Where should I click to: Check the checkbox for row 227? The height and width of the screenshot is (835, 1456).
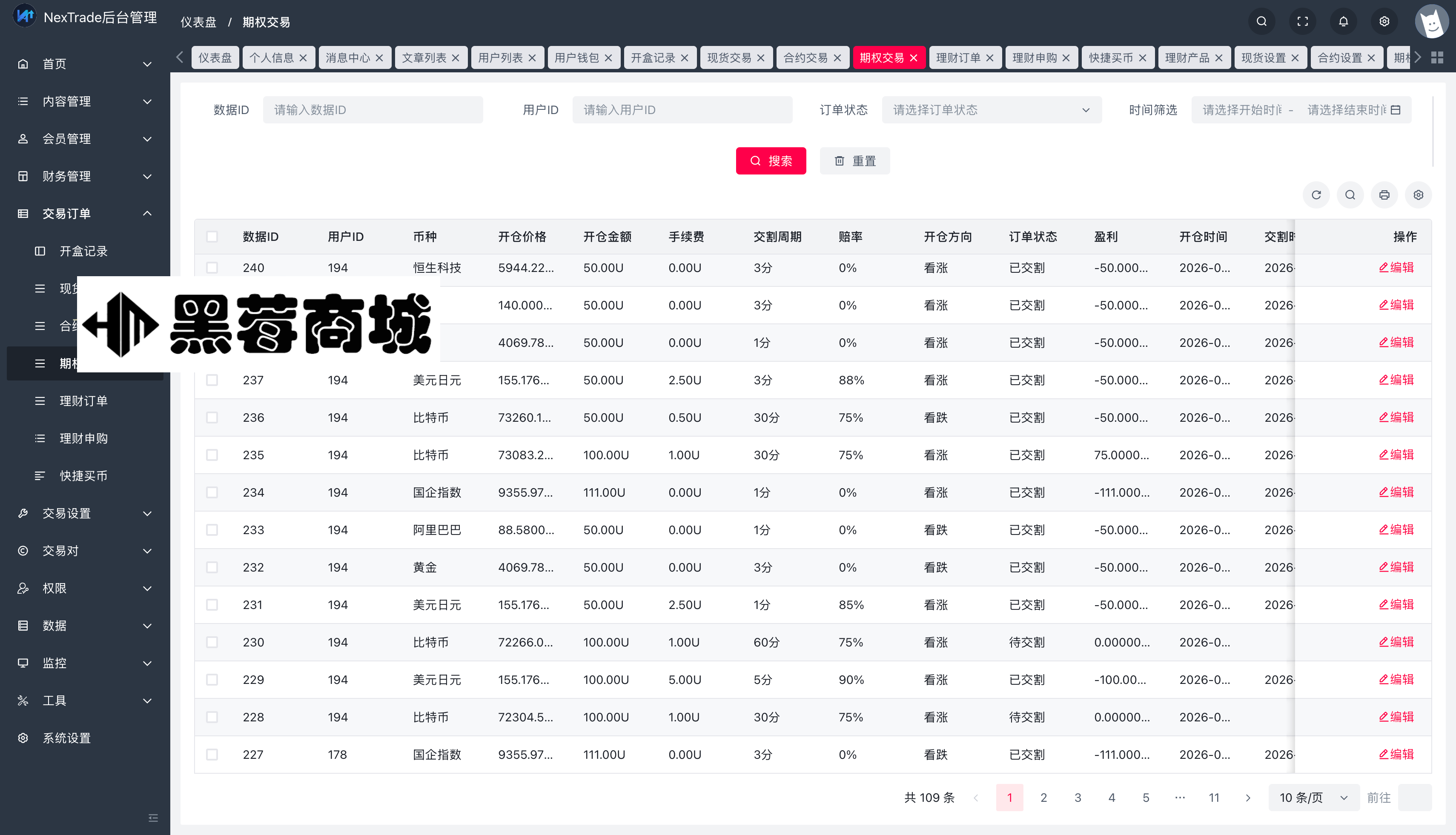[212, 755]
